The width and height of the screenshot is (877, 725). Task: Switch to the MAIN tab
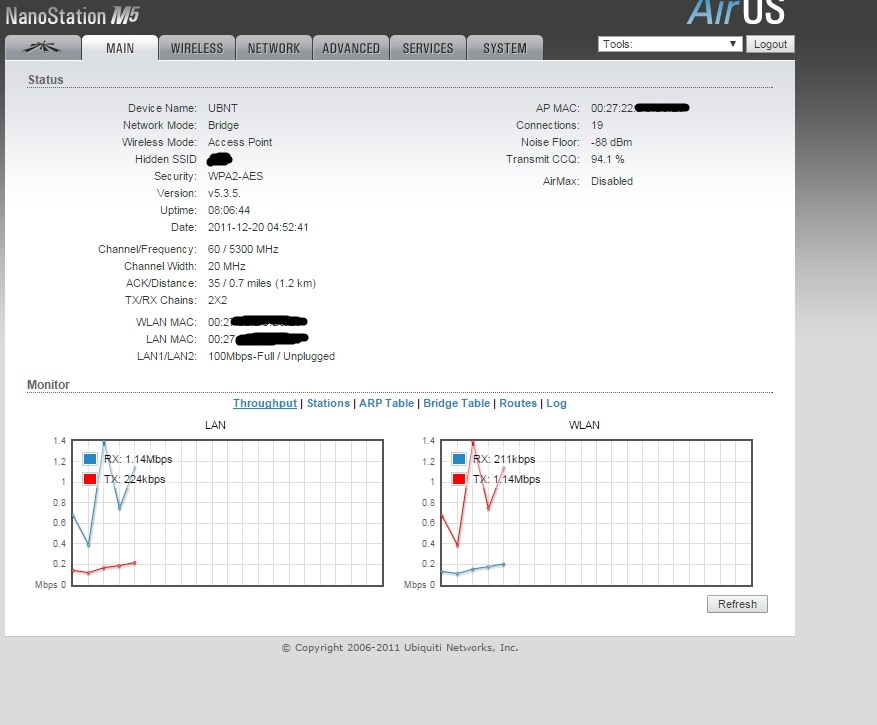[x=120, y=48]
